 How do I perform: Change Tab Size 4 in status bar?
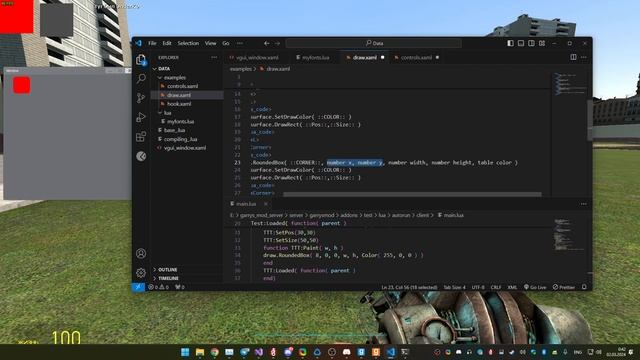[454, 287]
